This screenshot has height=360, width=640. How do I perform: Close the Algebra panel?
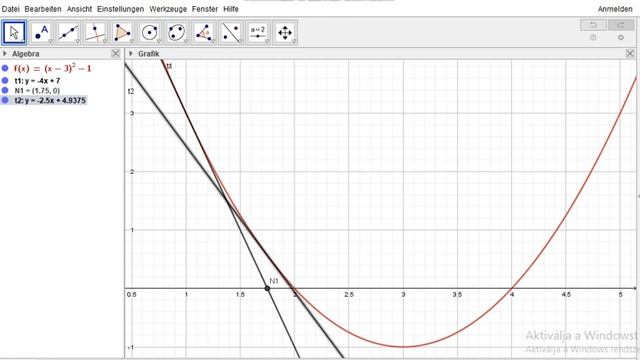[116, 53]
